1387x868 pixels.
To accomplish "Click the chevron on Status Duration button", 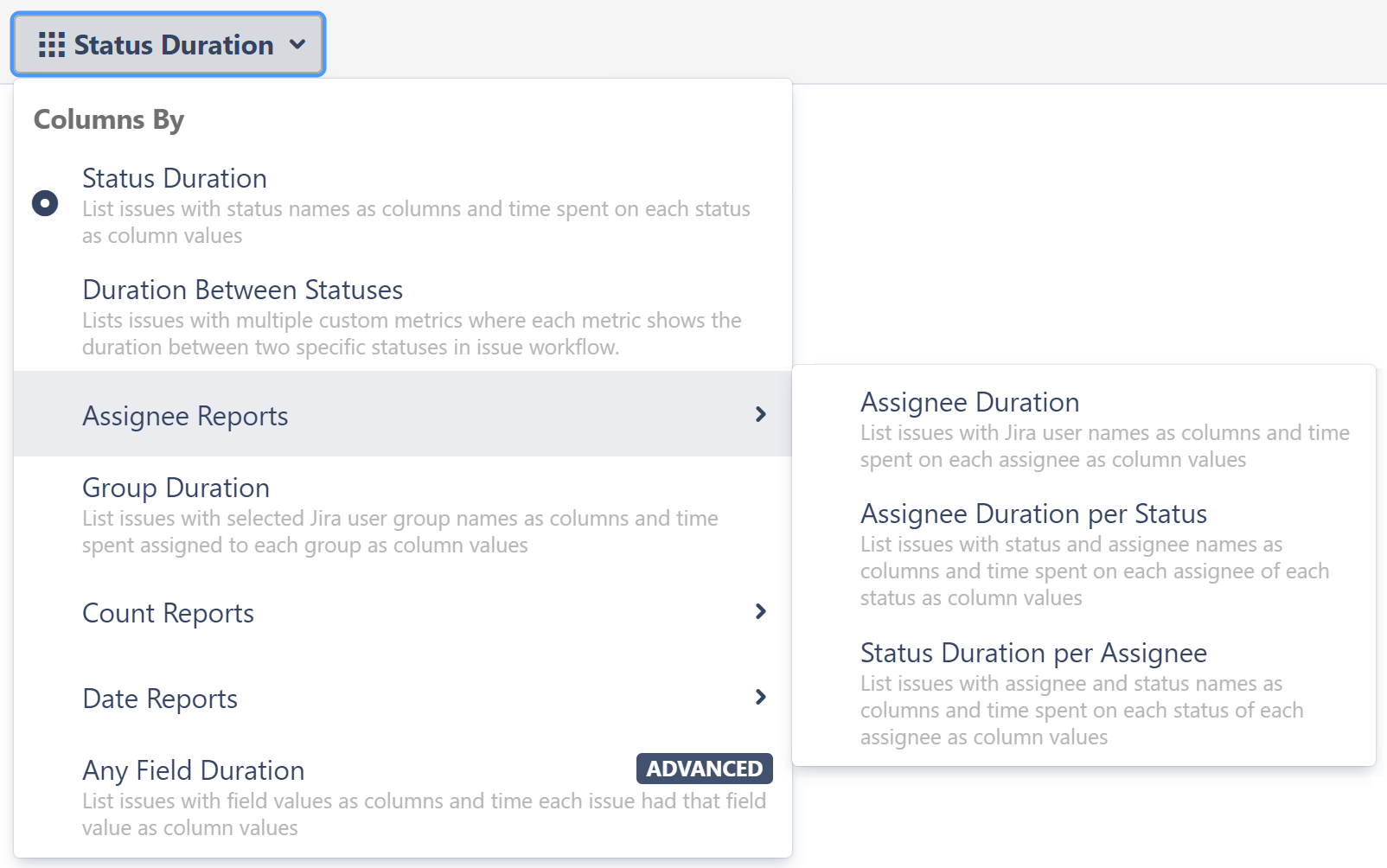I will click(x=297, y=44).
